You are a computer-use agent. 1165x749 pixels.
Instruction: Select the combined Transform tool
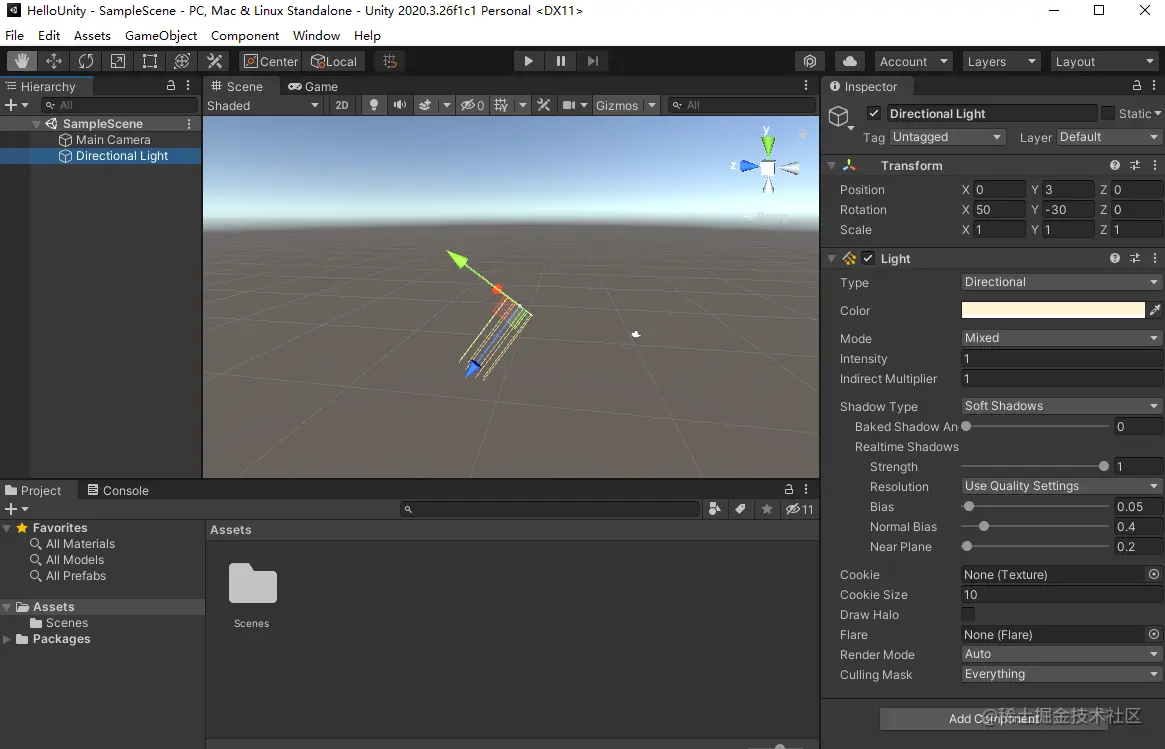[x=182, y=61]
